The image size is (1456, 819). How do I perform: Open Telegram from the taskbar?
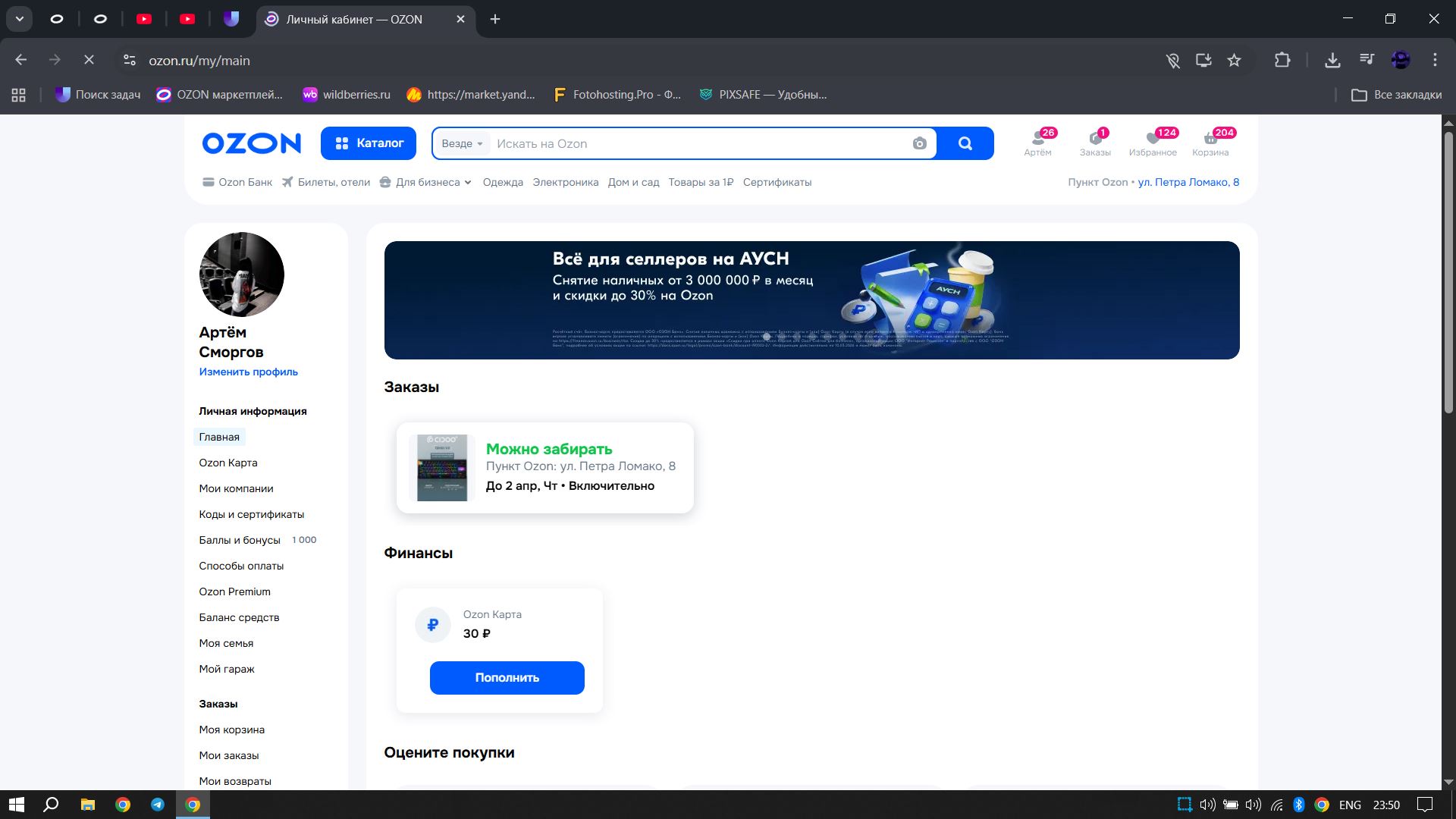click(158, 805)
